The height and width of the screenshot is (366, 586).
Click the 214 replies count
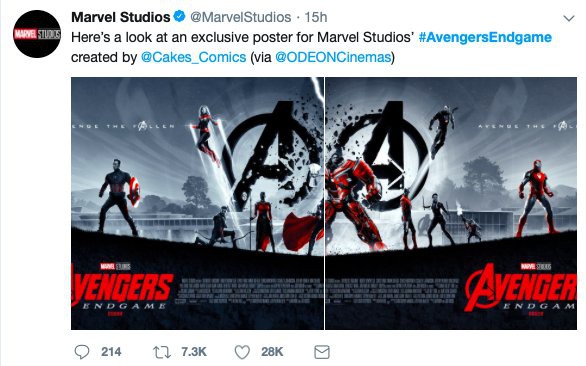click(x=111, y=352)
